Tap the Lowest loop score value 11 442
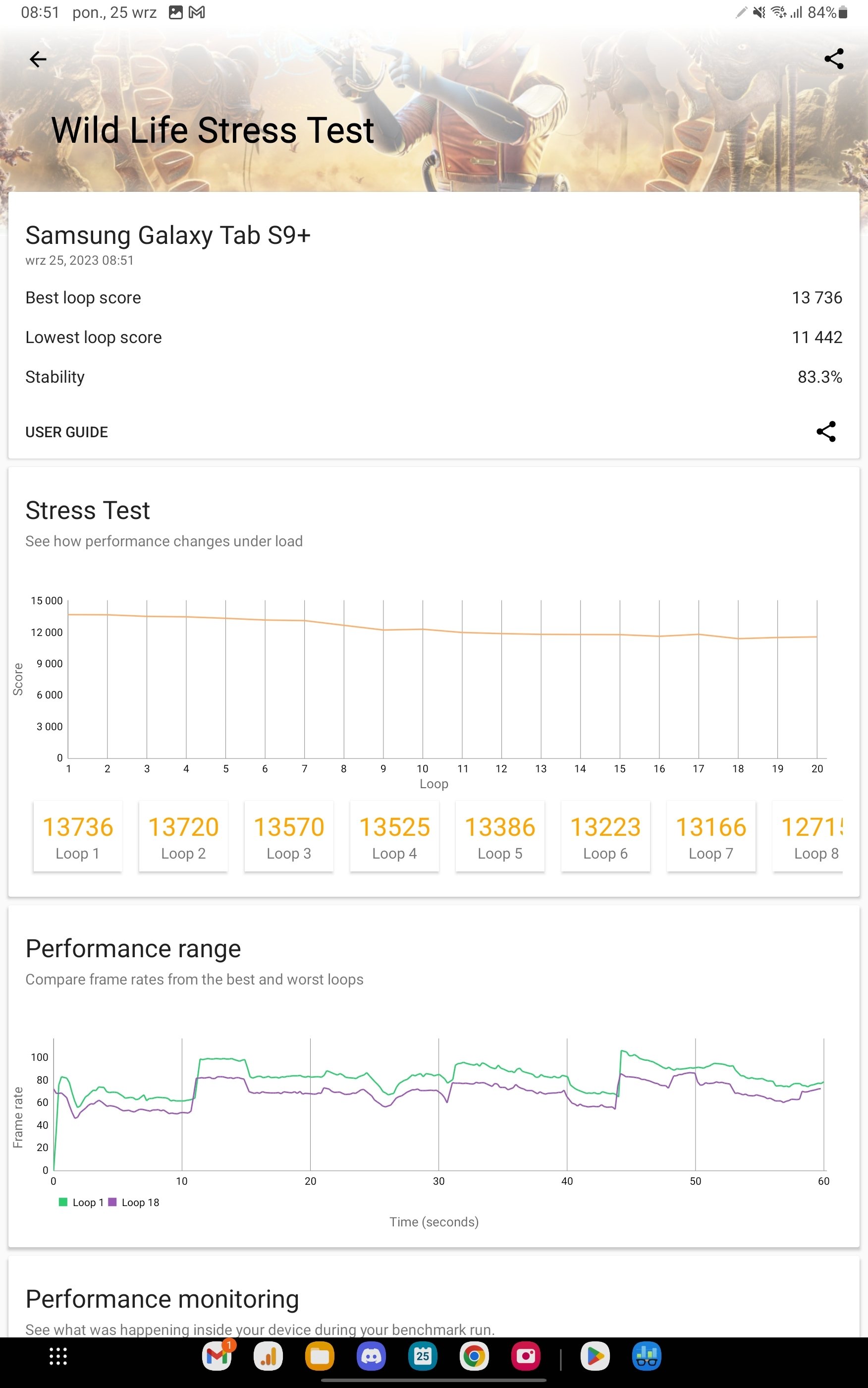The width and height of the screenshot is (868, 1388). point(817,337)
